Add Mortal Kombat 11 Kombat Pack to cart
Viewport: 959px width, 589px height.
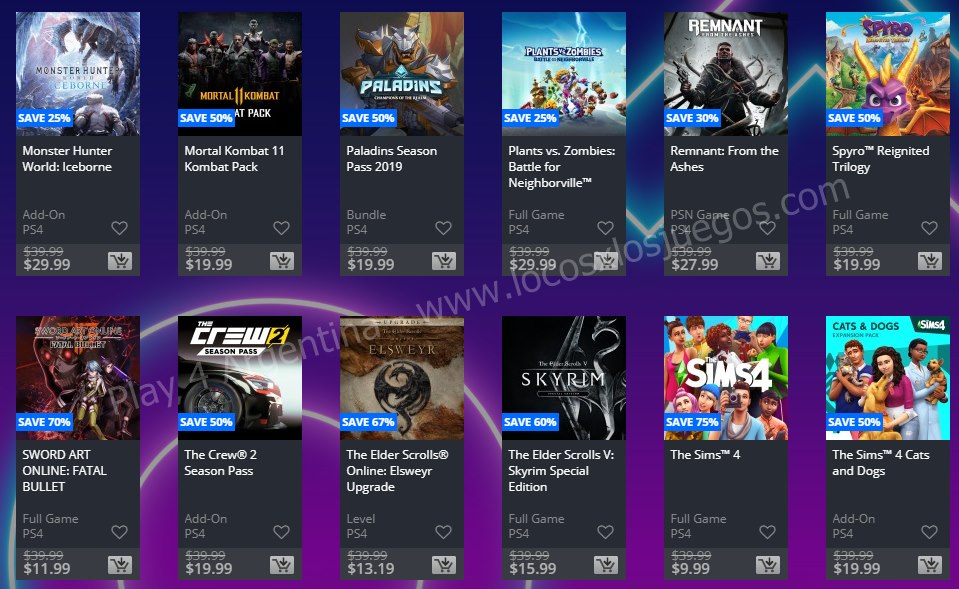point(282,261)
